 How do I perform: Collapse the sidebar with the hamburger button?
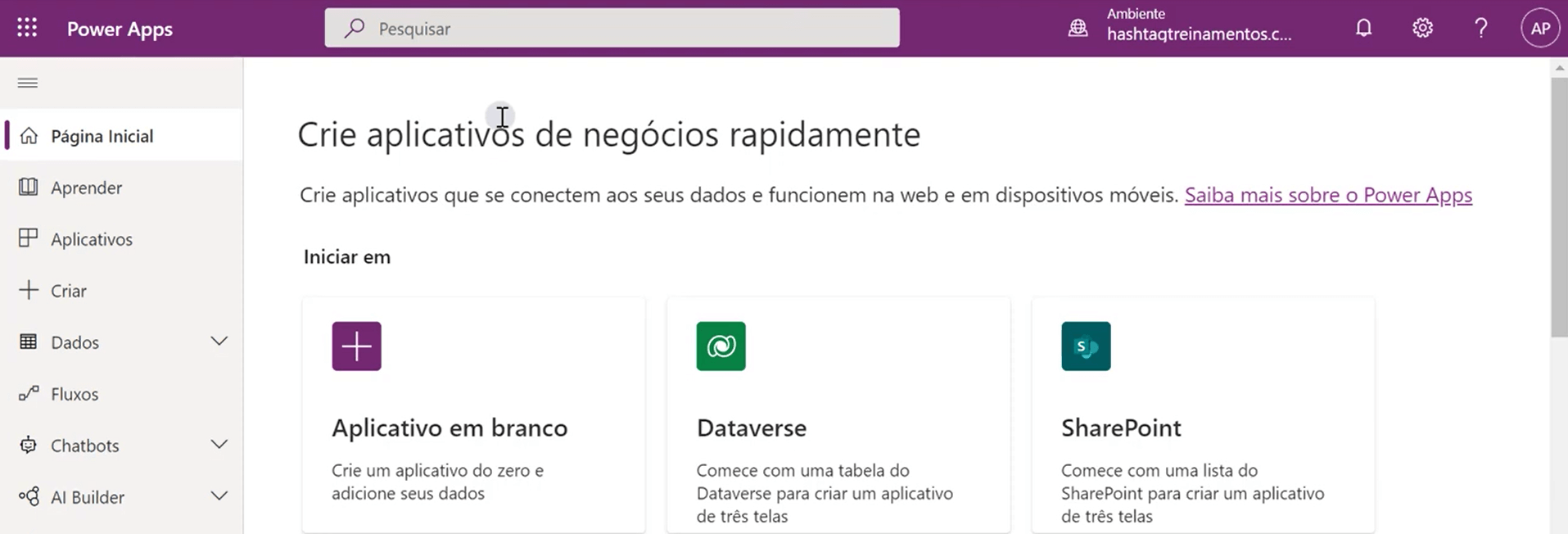point(27,82)
